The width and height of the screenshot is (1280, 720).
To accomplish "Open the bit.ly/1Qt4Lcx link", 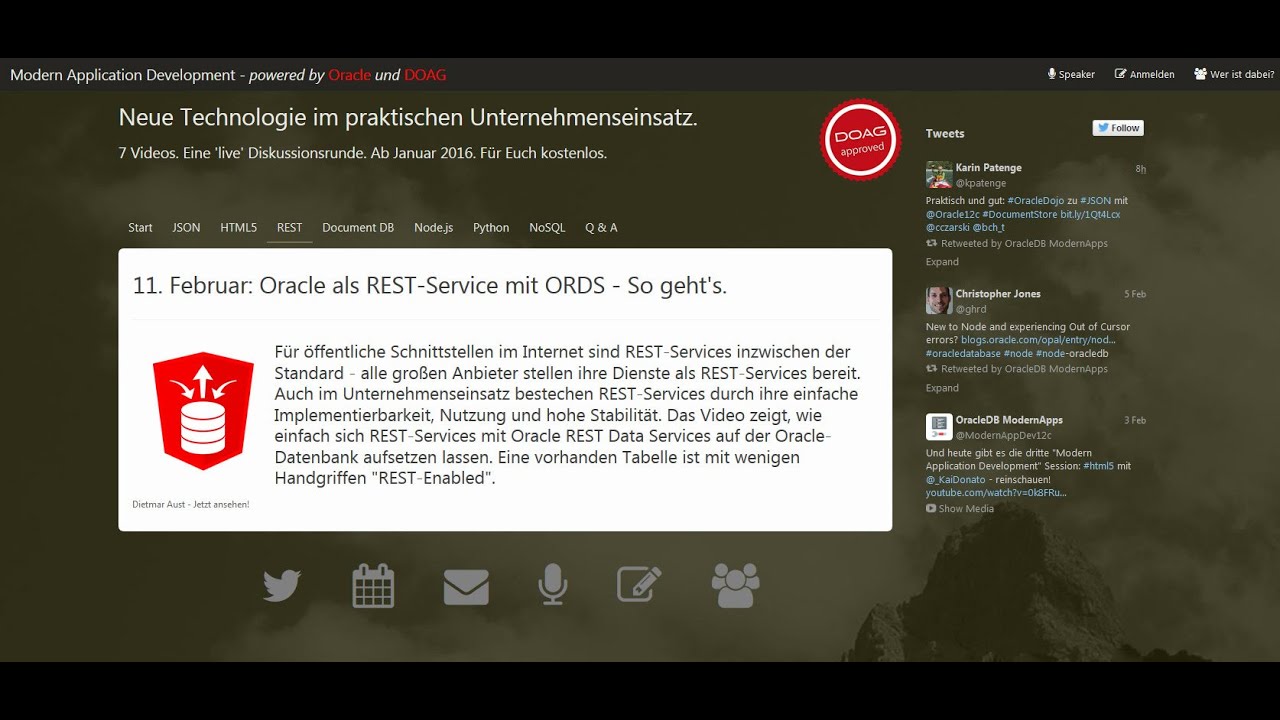I will [1090, 214].
